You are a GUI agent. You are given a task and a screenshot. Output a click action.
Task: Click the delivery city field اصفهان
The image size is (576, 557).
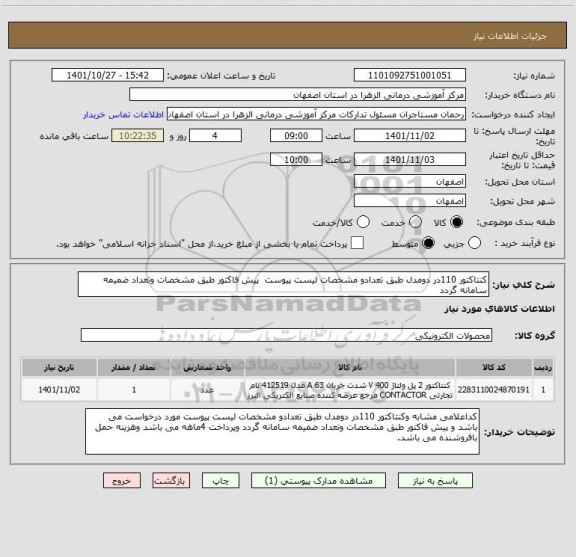click(x=410, y=201)
